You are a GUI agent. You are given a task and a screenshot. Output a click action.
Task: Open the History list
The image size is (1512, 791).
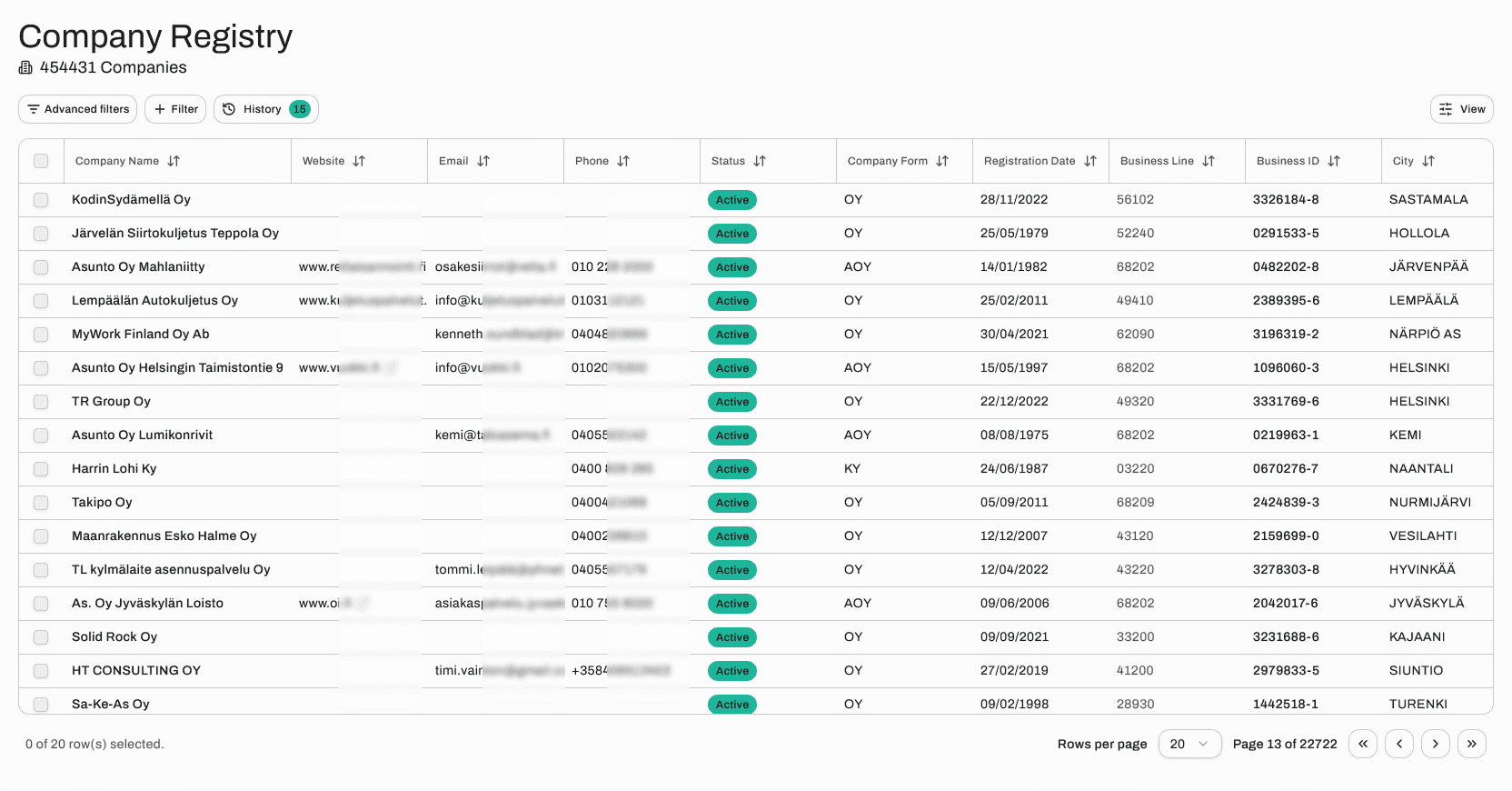pyautogui.click(x=265, y=109)
